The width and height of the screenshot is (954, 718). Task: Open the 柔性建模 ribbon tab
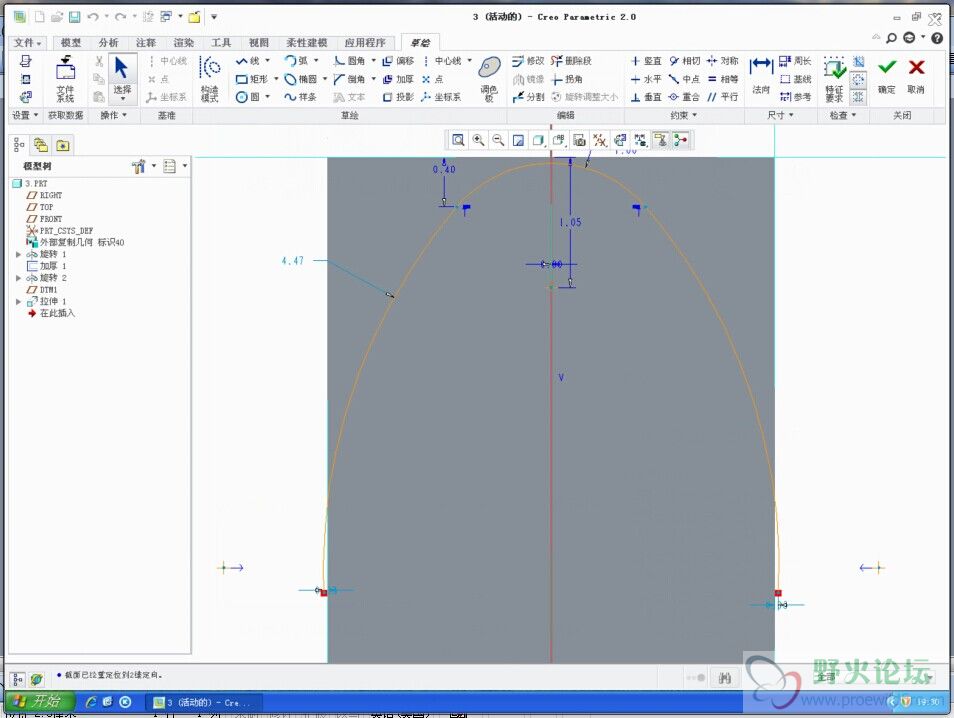[307, 43]
